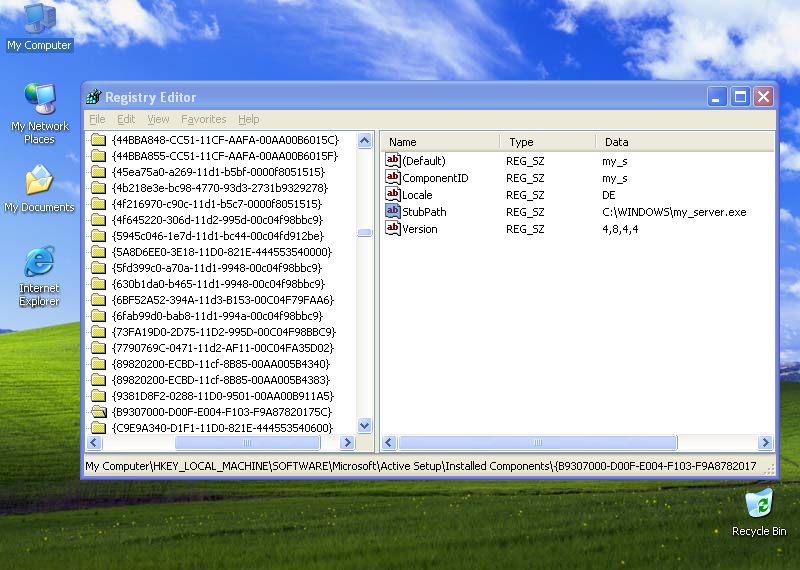Select key {6BF52A52-394A-11d3-B153-00C04F79FAA6}
Image resolution: width=800 pixels, height=570 pixels.
pyautogui.click(x=222, y=300)
